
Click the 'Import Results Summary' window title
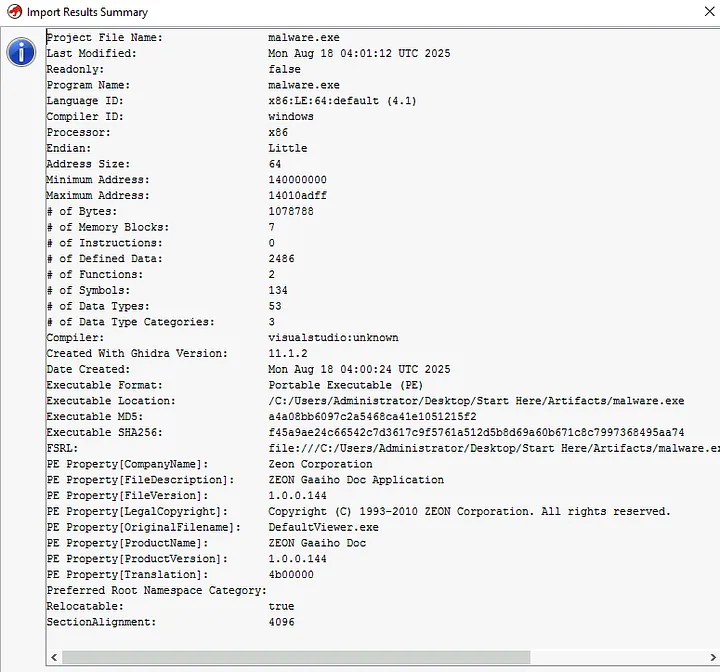[87, 12]
